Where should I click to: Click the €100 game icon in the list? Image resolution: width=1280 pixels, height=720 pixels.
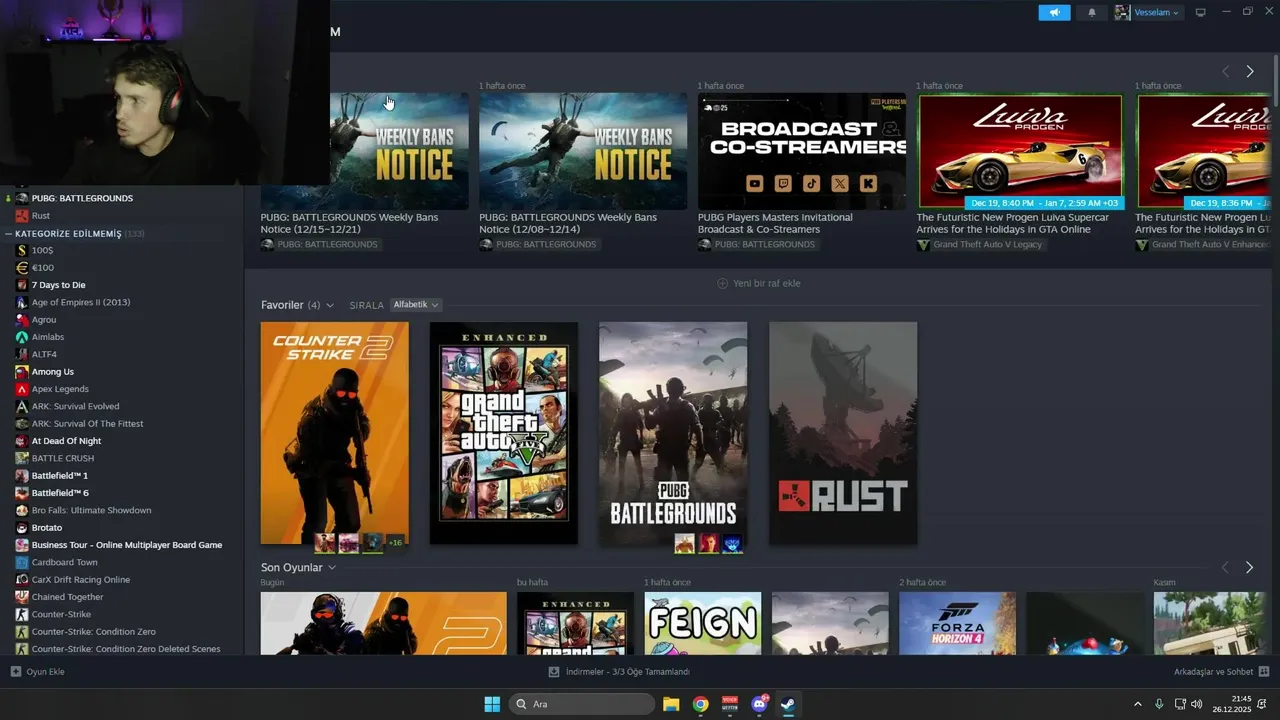(22, 268)
